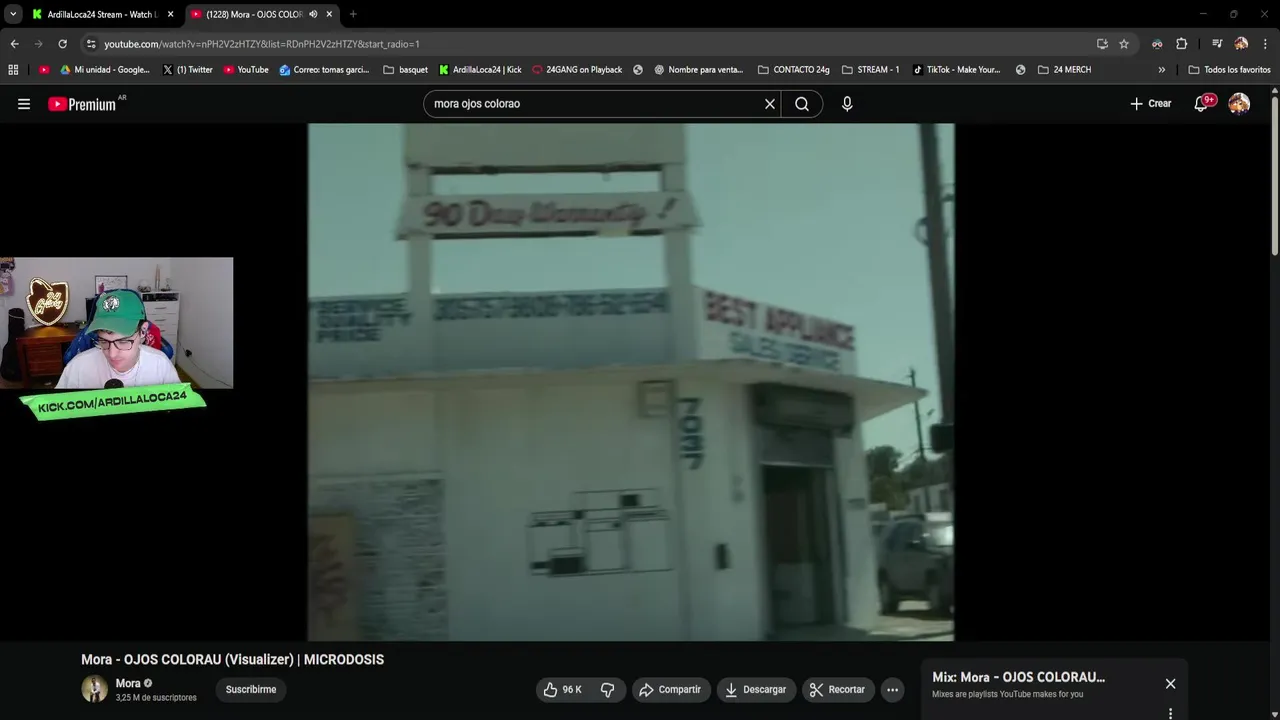Expand the basquet bookmark folder

405,70
